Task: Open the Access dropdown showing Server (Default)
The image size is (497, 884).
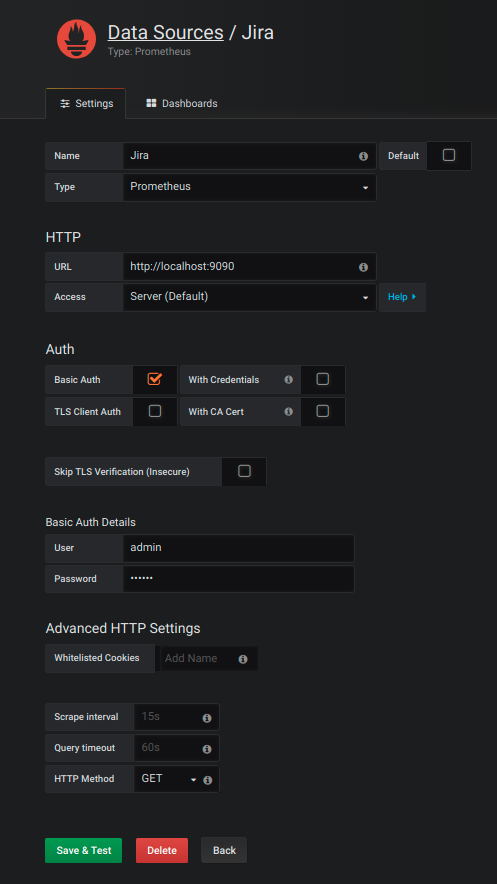Action: 250,297
